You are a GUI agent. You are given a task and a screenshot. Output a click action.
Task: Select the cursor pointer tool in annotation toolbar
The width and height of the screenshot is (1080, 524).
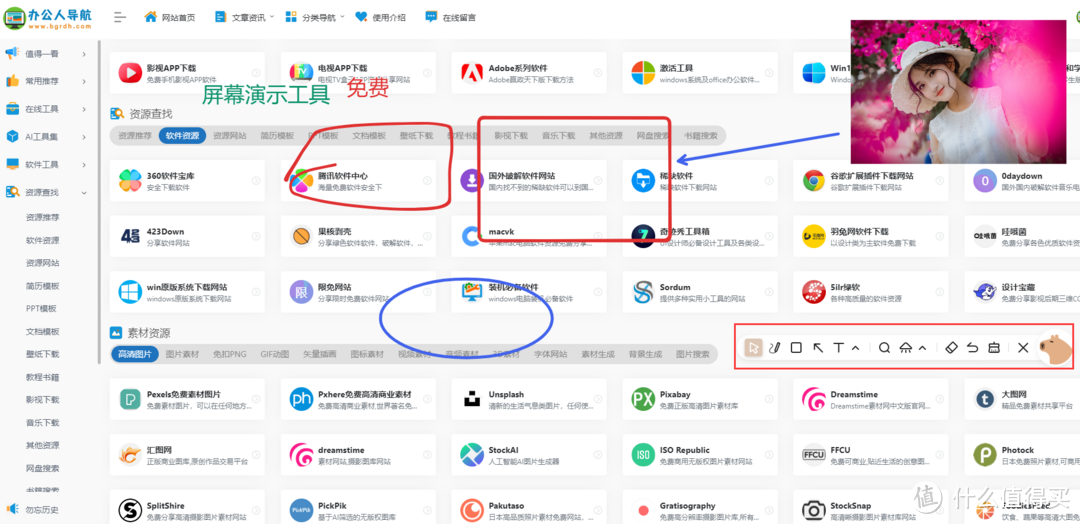(754, 348)
